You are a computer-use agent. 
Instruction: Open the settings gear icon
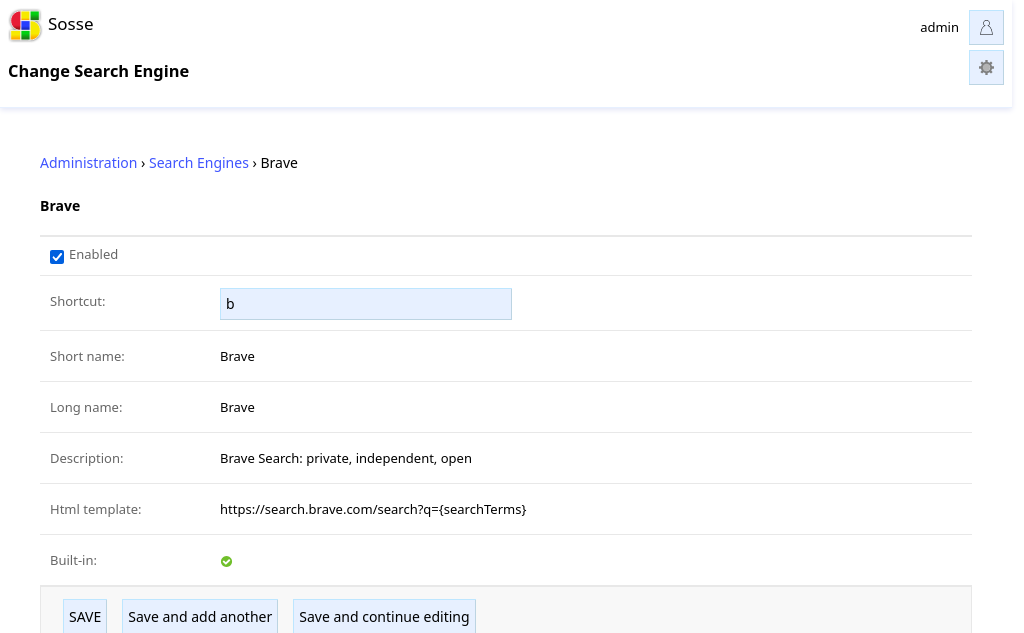986,68
